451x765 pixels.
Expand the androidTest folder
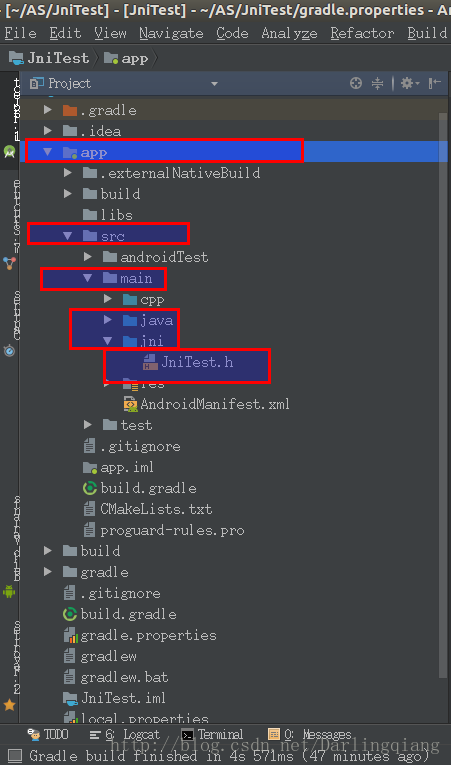pos(88,257)
